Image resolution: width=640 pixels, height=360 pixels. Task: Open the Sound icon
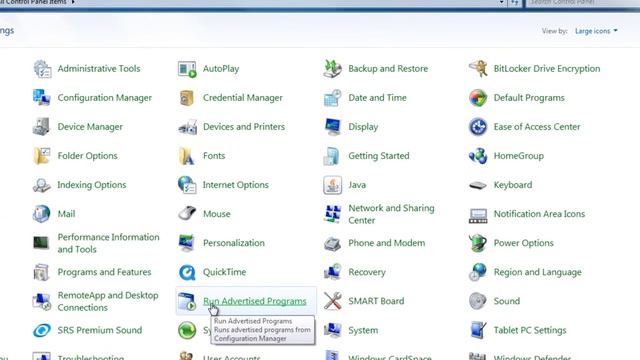pyautogui.click(x=478, y=301)
